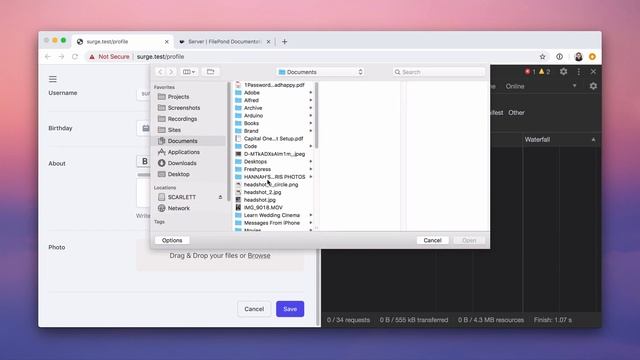640x360 pixels.
Task: Expand the Code folder arrow
Action: 311,146
